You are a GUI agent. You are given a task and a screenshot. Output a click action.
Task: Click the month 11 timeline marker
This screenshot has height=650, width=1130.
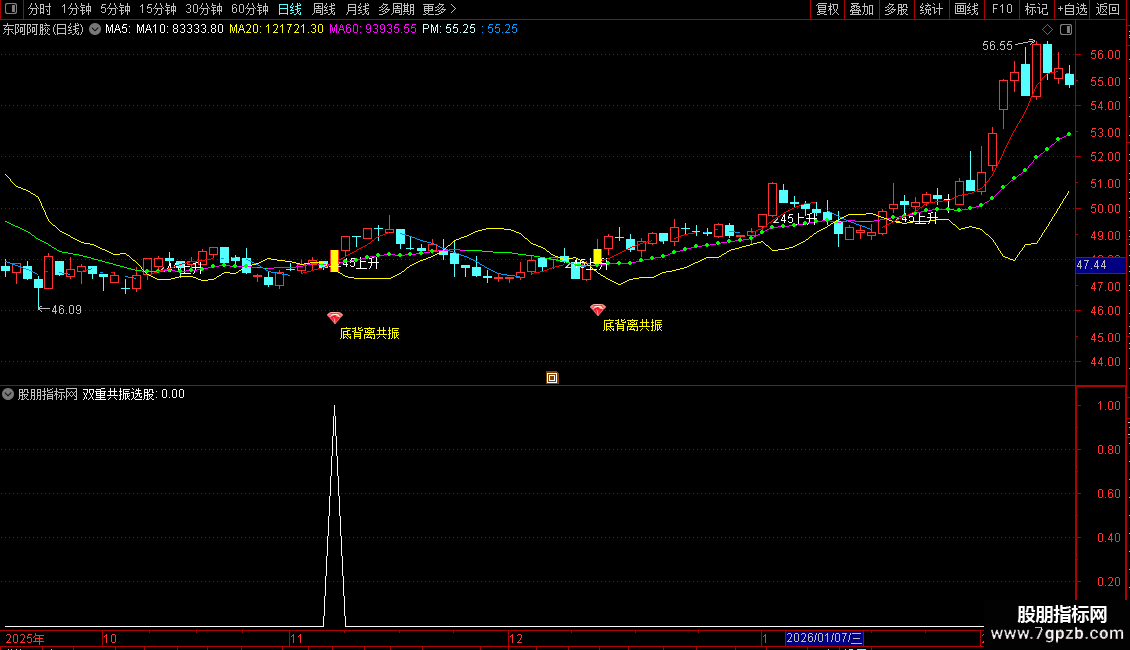coord(296,638)
